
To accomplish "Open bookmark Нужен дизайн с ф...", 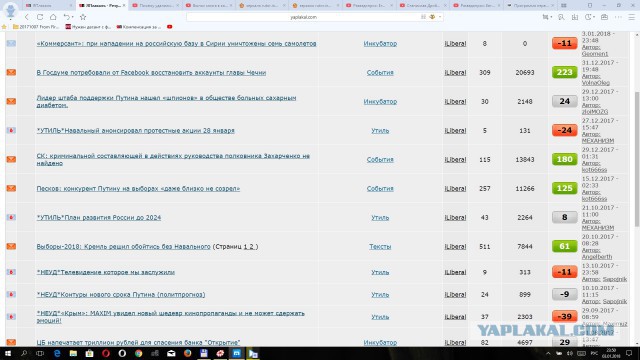I will pyautogui.click(x=88, y=27).
